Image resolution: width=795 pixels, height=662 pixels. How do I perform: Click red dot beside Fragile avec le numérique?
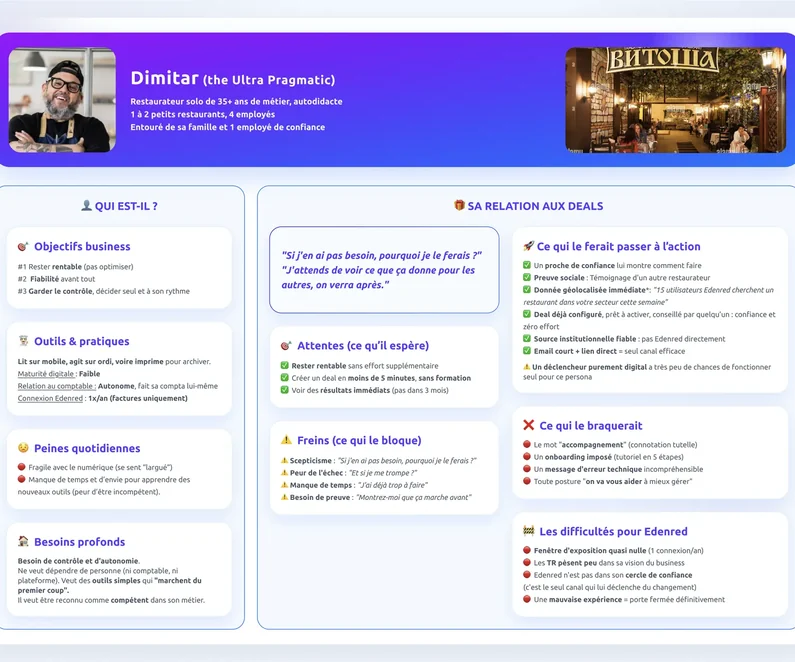point(21,467)
